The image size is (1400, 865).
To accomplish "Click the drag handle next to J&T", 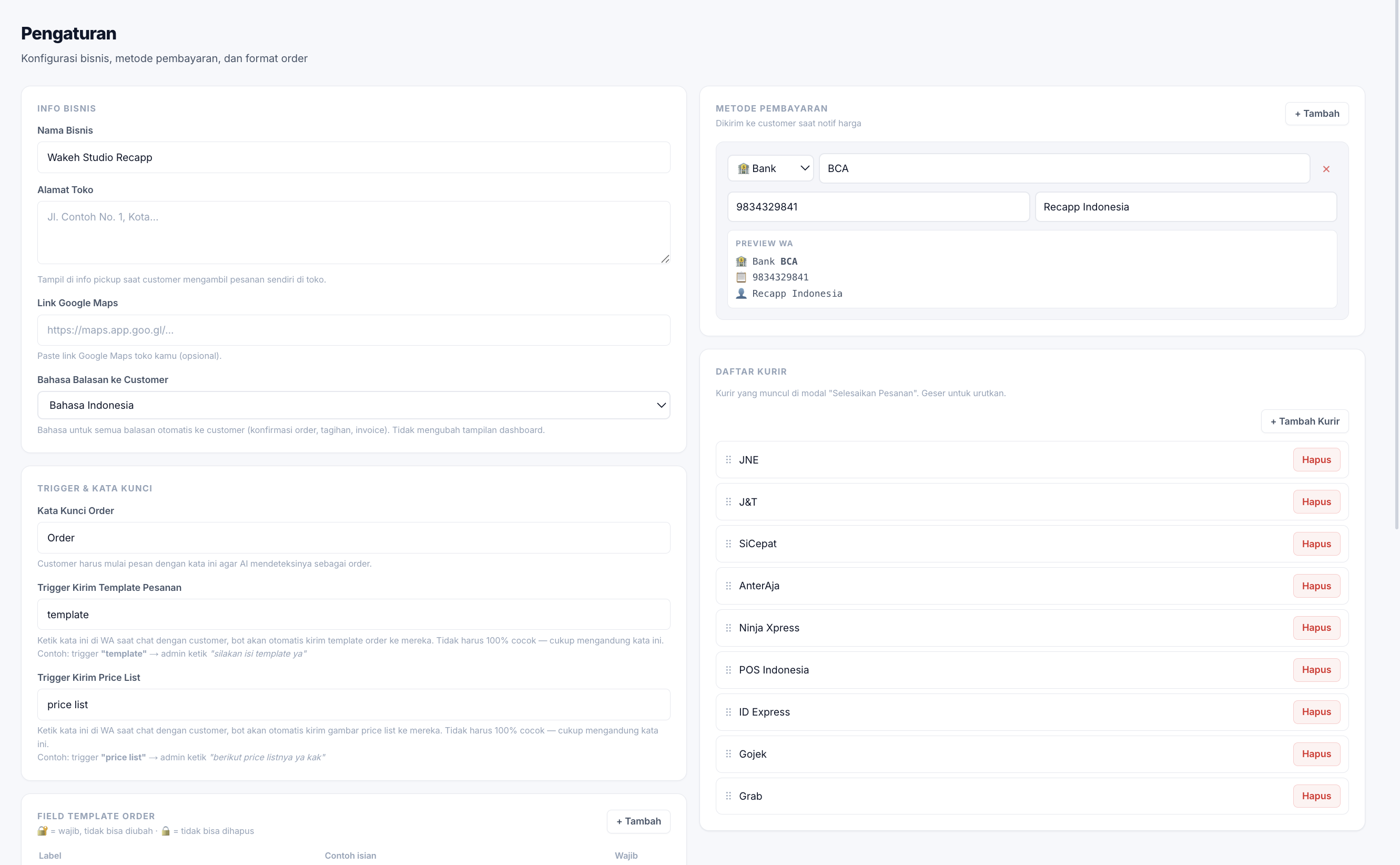I will 728,502.
